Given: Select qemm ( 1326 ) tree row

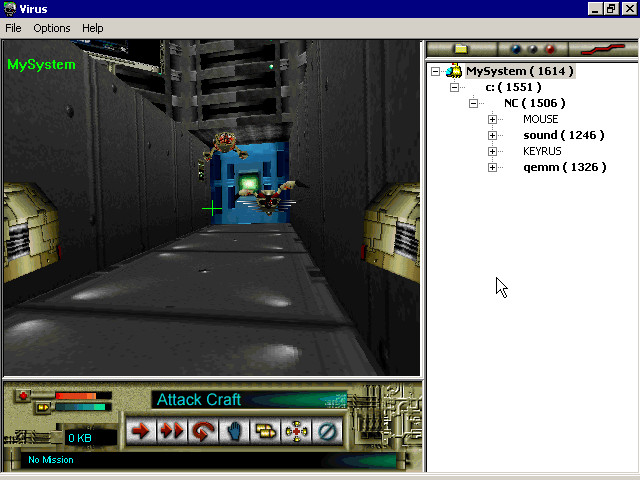Looking at the screenshot, I should click(x=565, y=167).
